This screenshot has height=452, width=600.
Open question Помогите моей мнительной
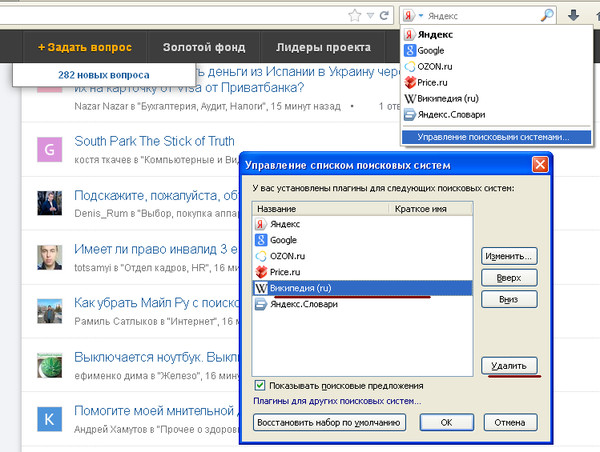click(157, 411)
